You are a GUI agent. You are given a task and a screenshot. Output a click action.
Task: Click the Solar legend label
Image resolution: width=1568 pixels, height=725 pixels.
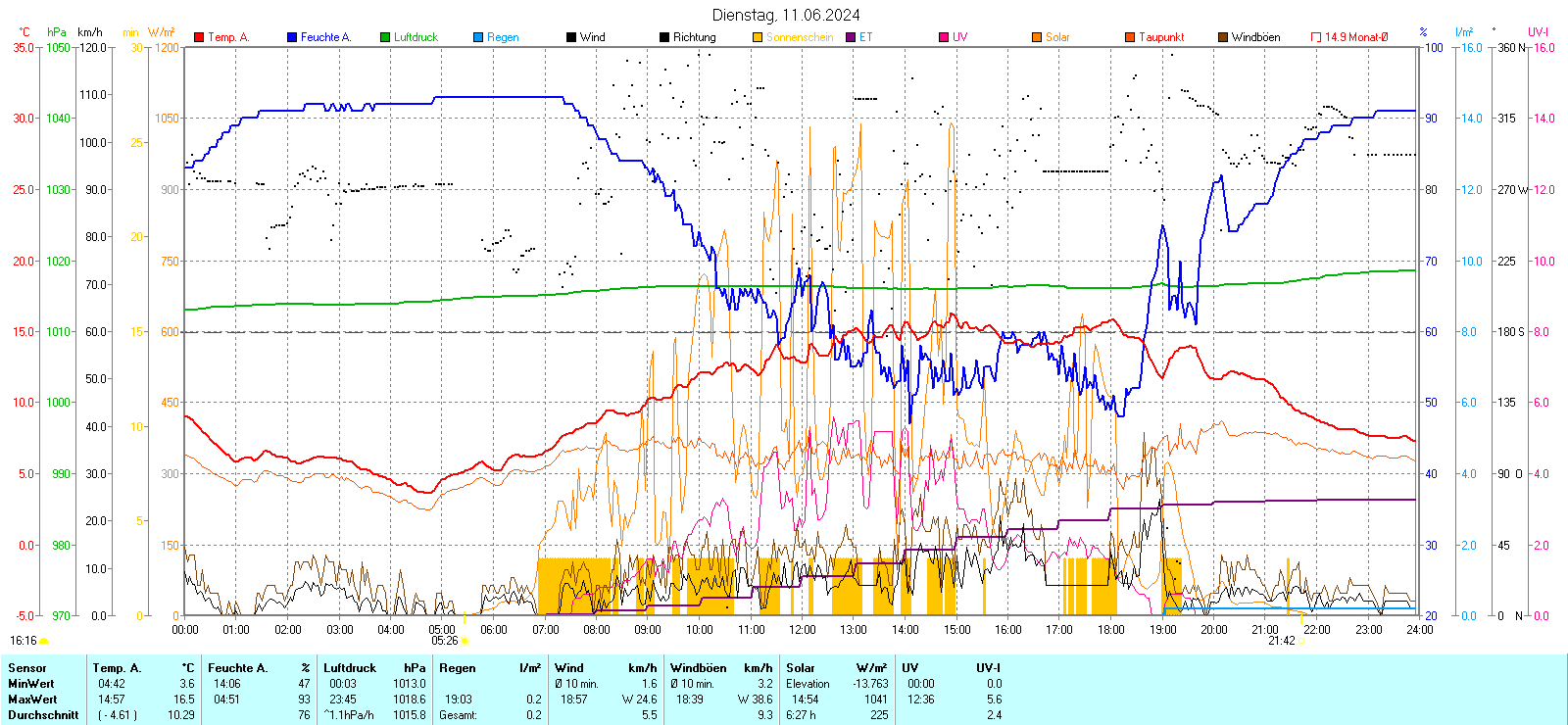(1057, 37)
